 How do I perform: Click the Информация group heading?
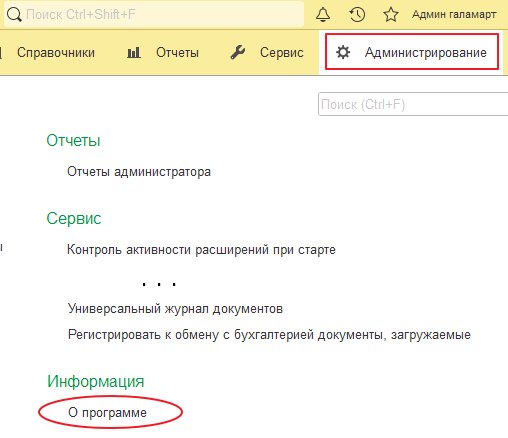coord(96,381)
